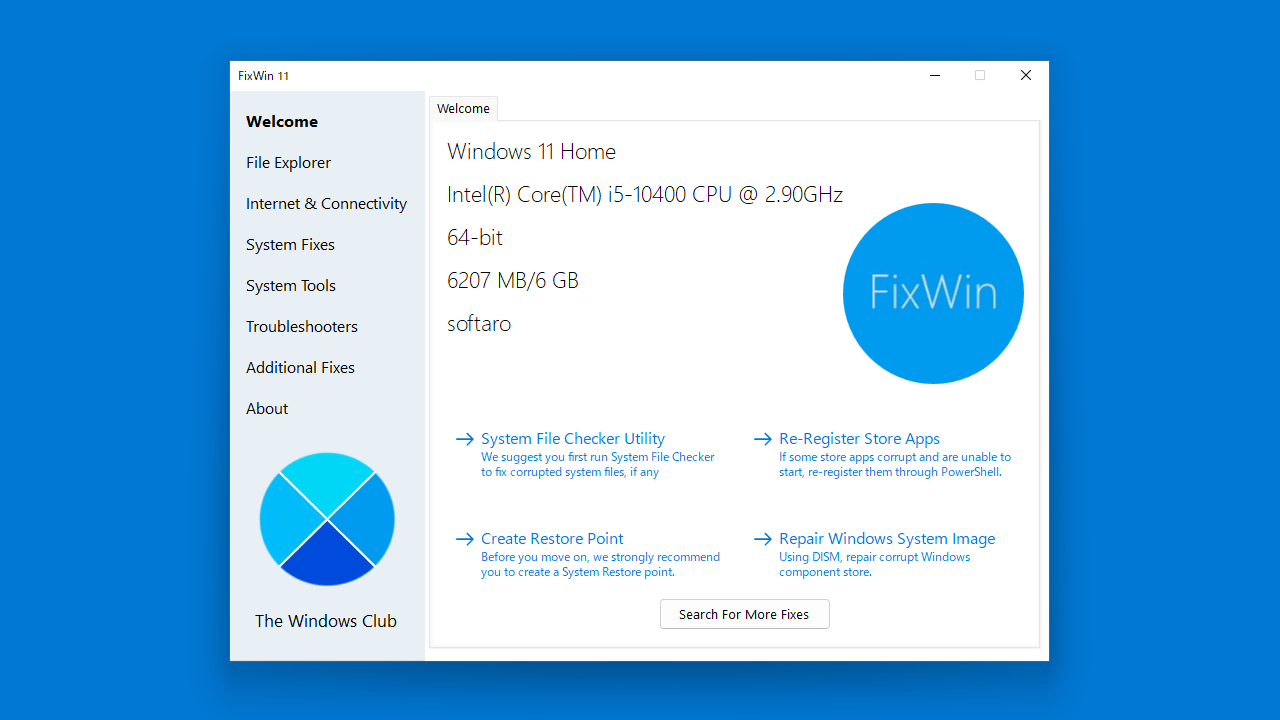Open System Tools in the sidebar

(x=291, y=285)
